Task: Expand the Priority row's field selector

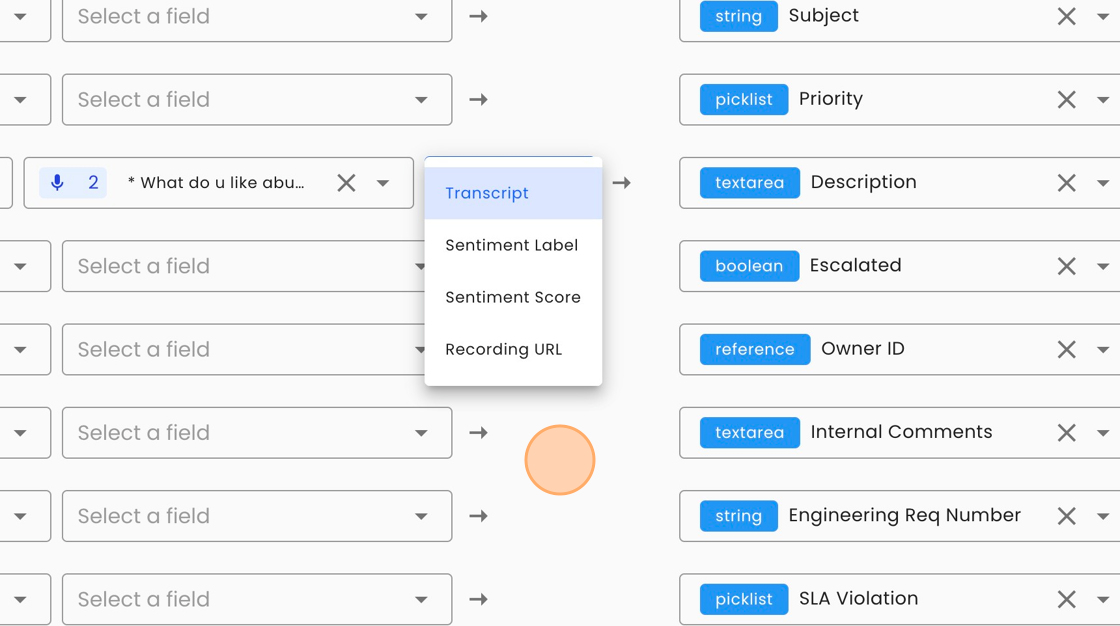Action: 256,99
